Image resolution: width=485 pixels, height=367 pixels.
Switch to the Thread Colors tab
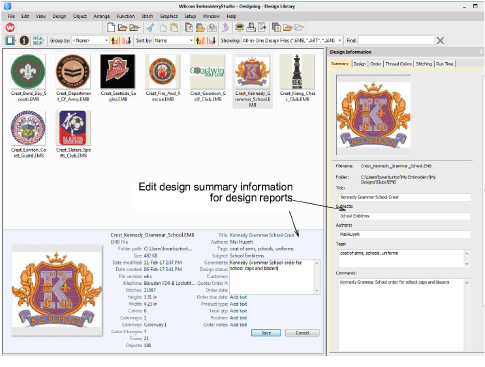click(x=398, y=64)
